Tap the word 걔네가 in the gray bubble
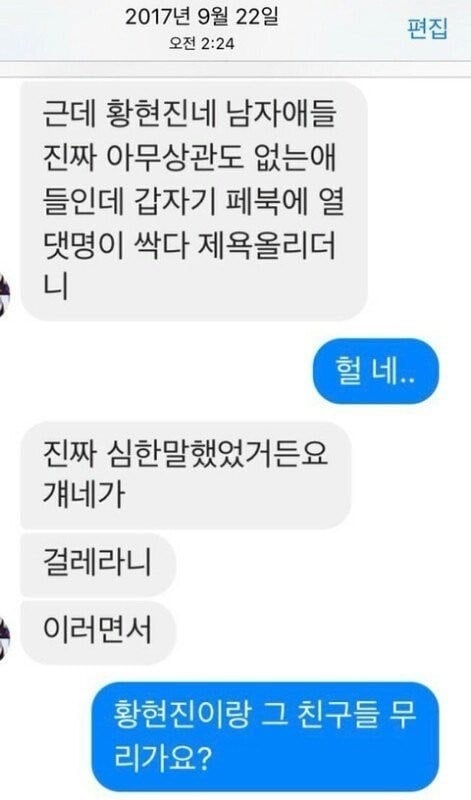The width and height of the screenshot is (471, 800). point(84,493)
